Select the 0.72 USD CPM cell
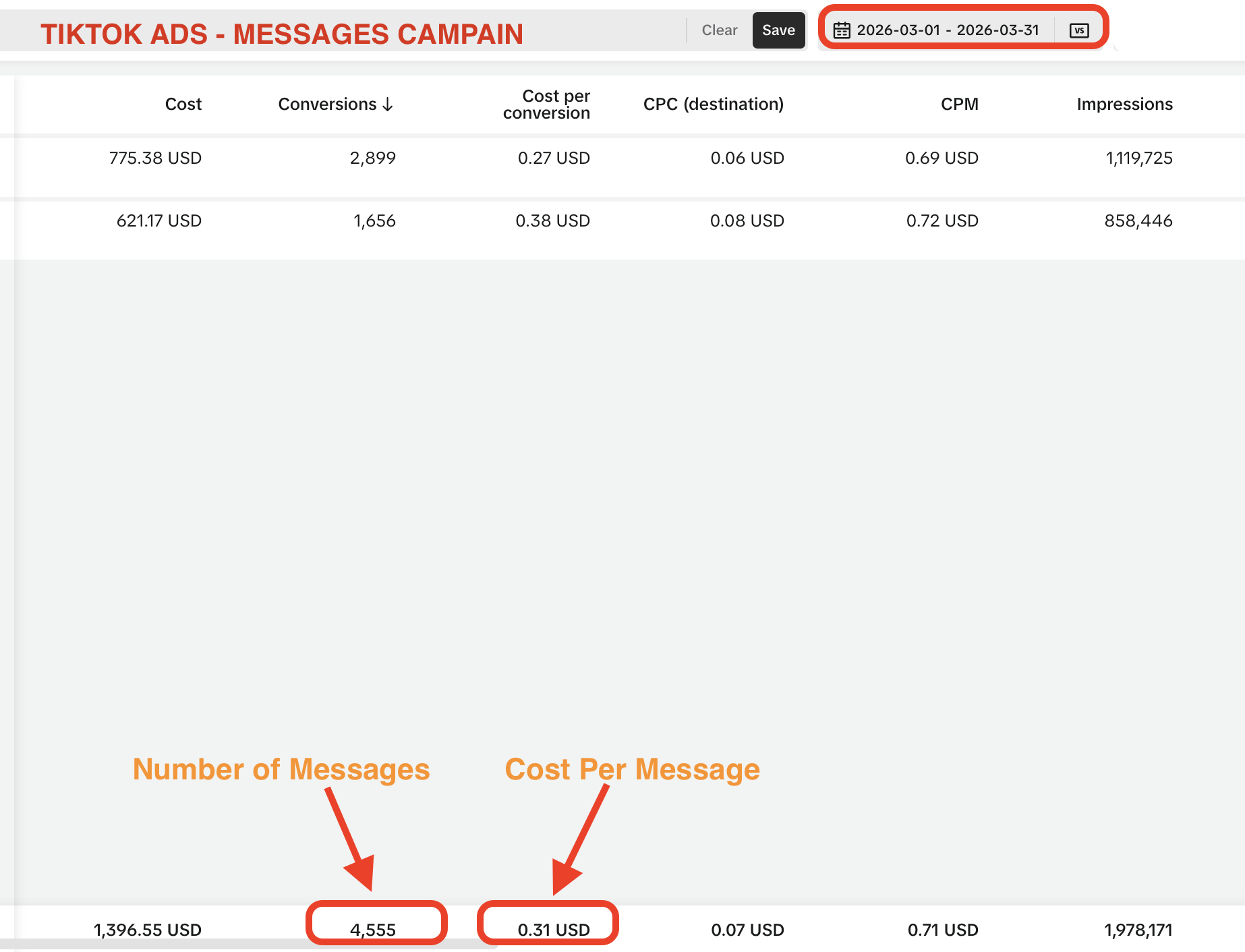 [942, 221]
